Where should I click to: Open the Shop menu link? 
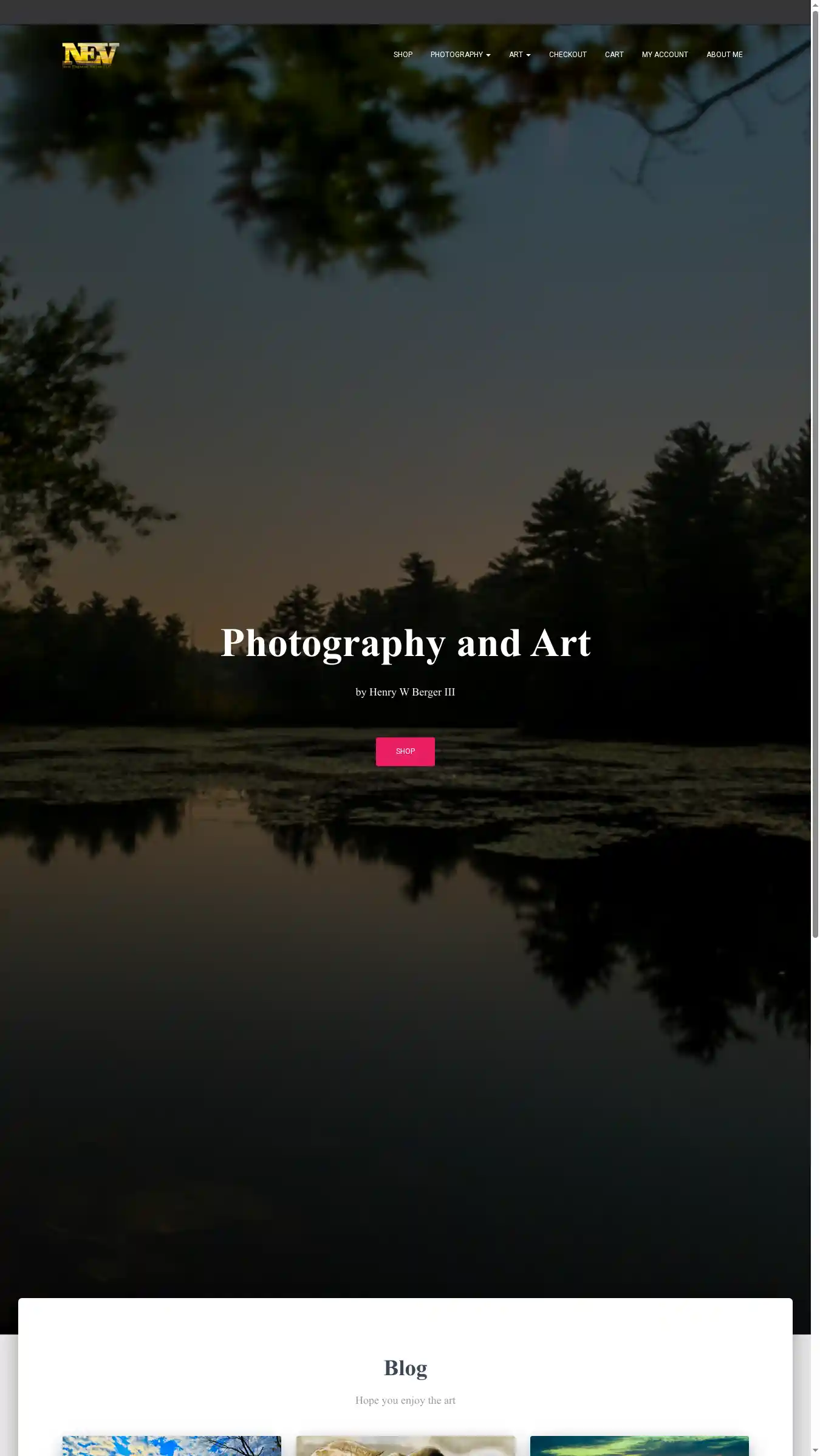coord(403,55)
